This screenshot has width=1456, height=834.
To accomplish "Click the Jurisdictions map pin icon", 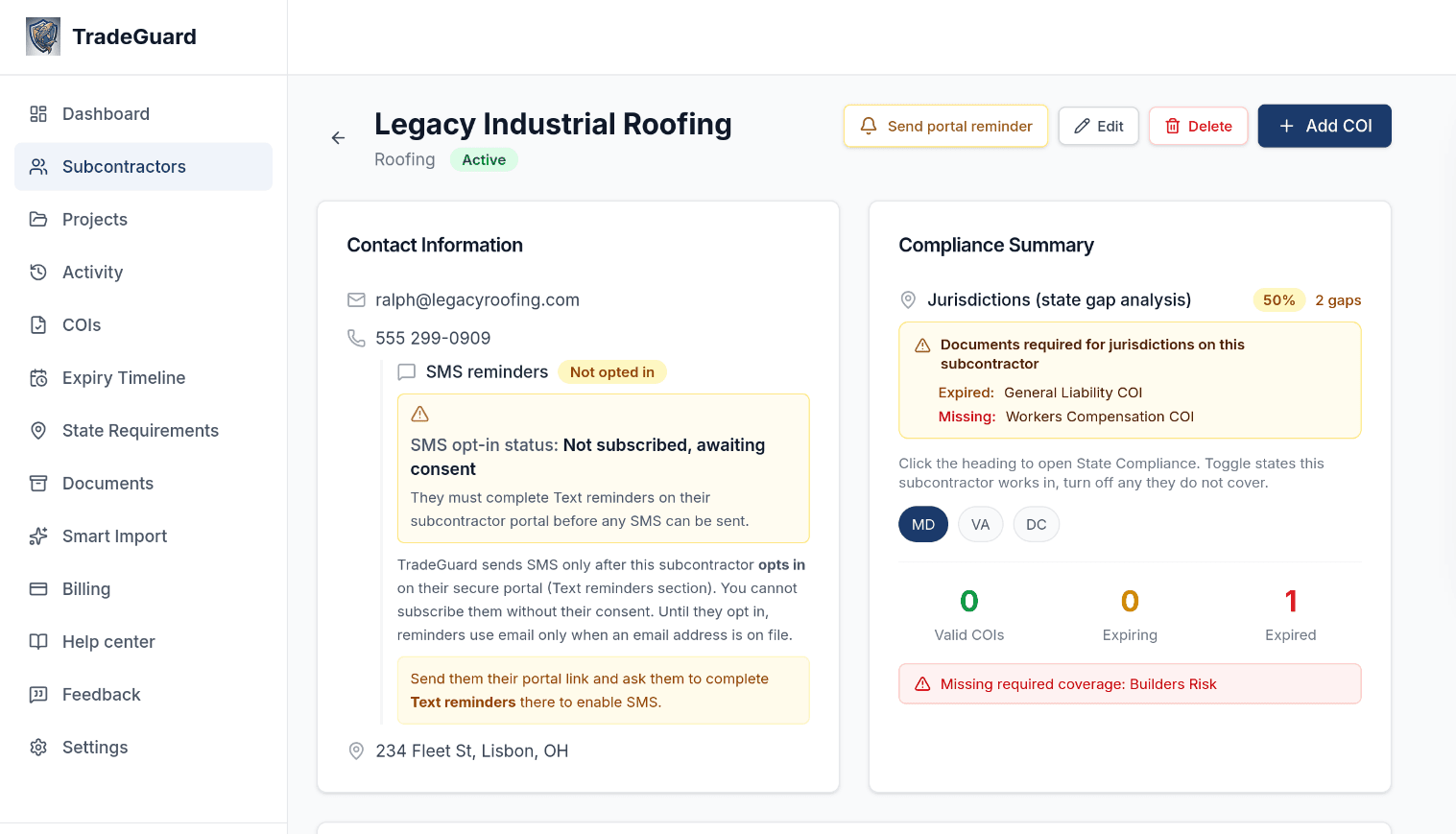I will pyautogui.click(x=908, y=300).
